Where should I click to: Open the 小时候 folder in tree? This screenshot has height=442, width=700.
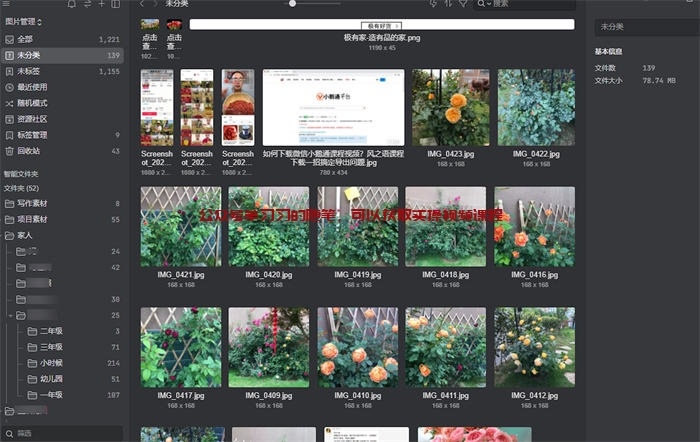[51, 363]
